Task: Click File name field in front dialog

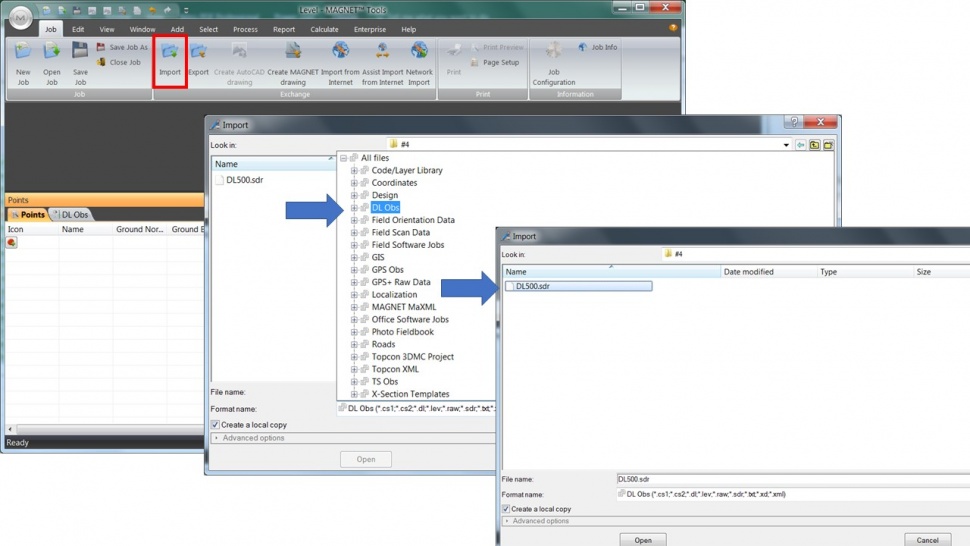Action: click(793, 479)
